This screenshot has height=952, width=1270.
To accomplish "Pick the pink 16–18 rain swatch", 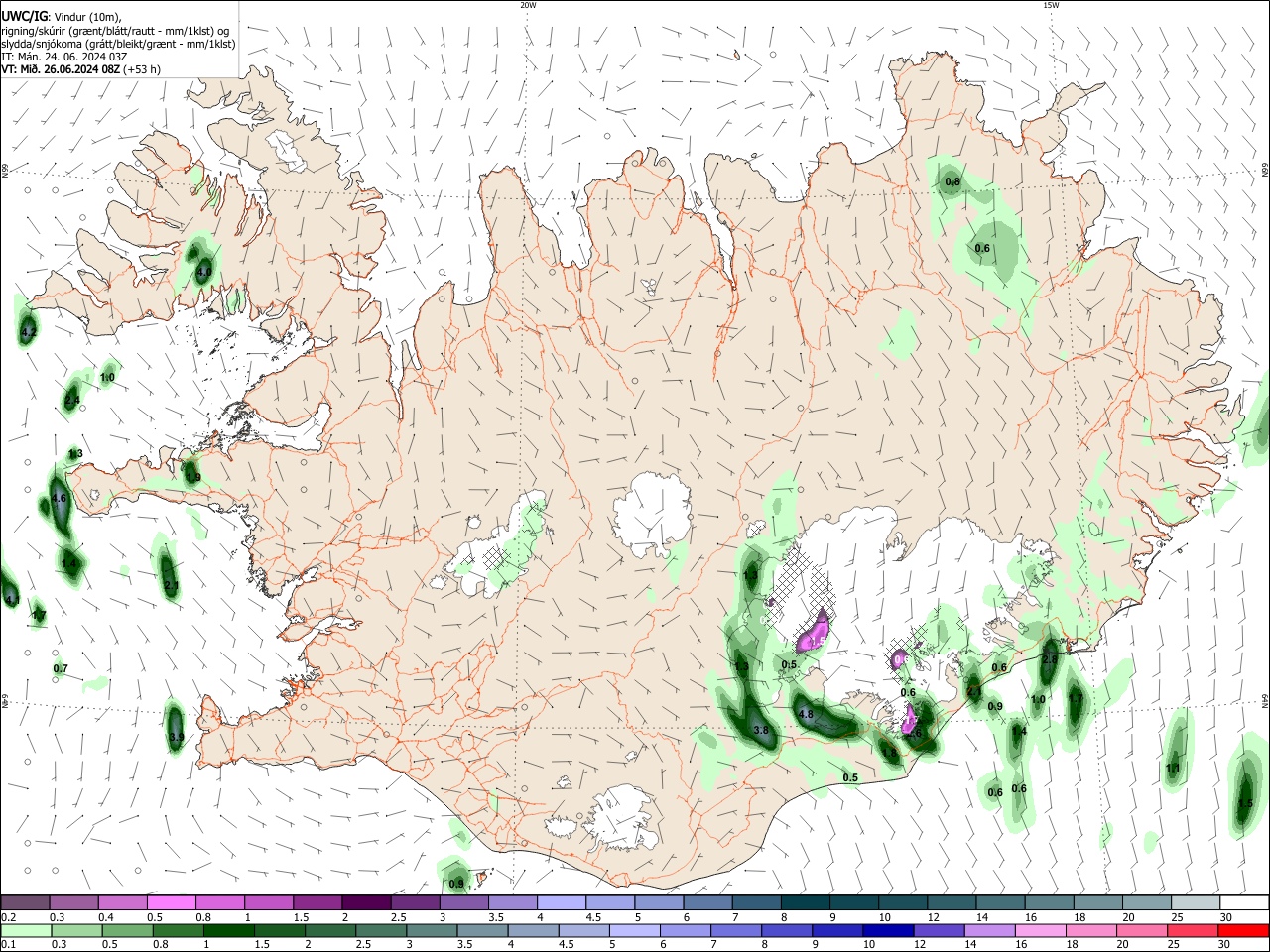I will [x=1040, y=931].
